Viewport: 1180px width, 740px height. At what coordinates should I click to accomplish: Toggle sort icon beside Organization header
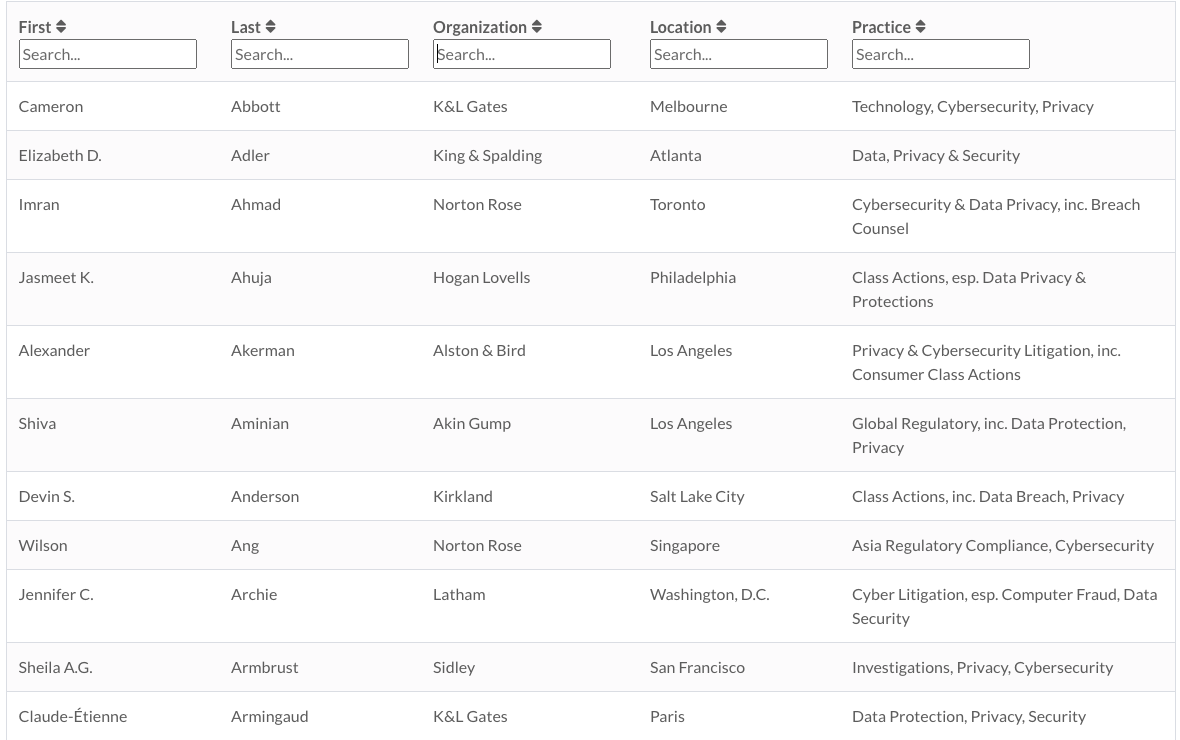point(537,27)
